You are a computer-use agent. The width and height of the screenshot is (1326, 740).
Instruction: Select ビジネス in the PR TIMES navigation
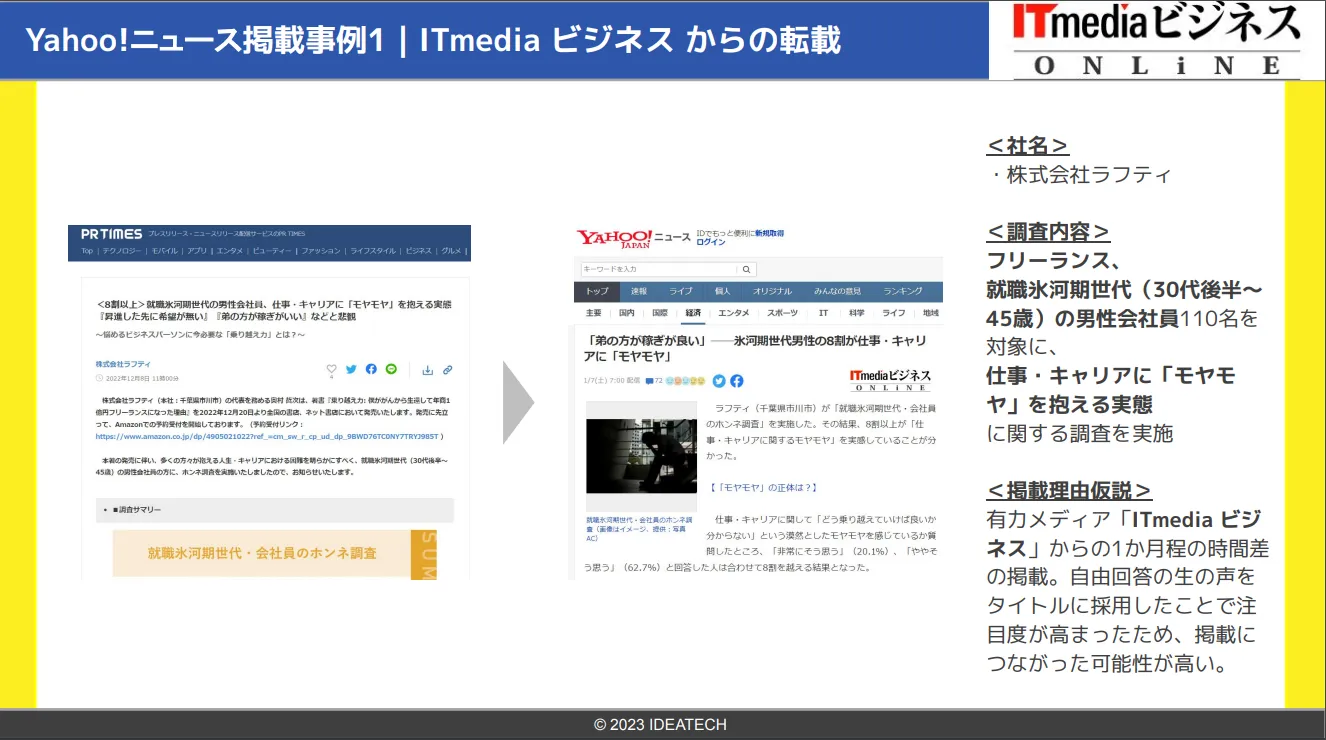point(419,251)
